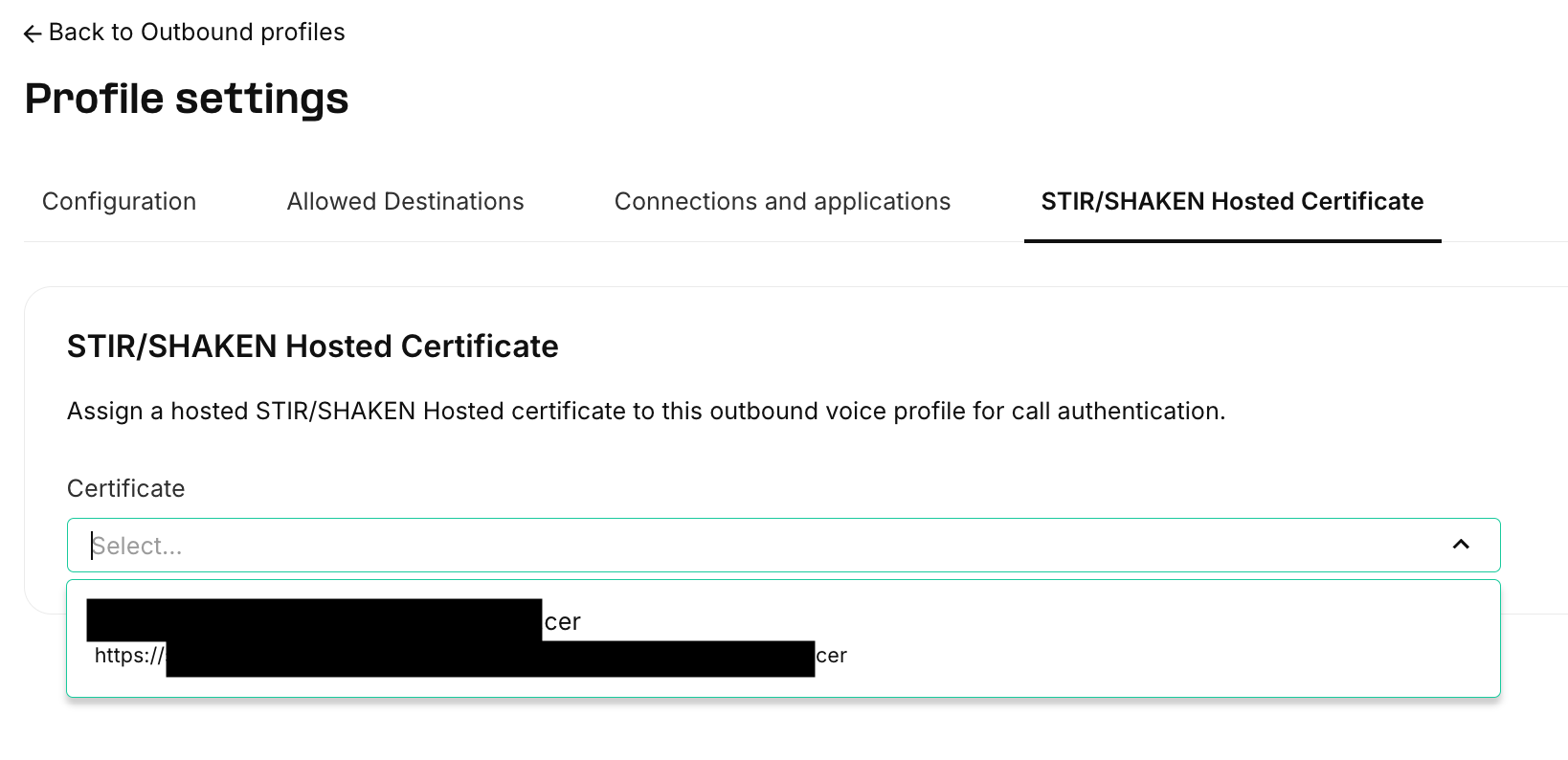
Task: Click the STIR/SHAKEN Hosted Certificate section heading
Action: click(x=313, y=346)
